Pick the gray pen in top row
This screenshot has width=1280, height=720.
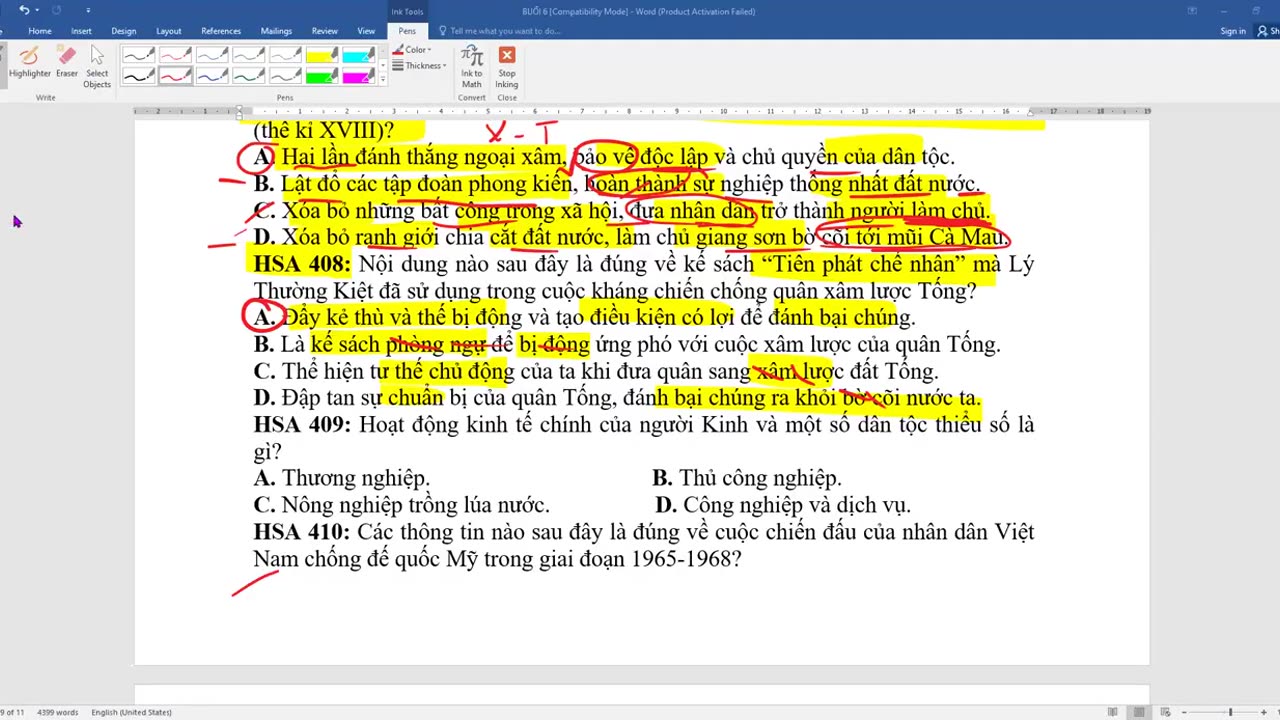[x=286, y=56]
